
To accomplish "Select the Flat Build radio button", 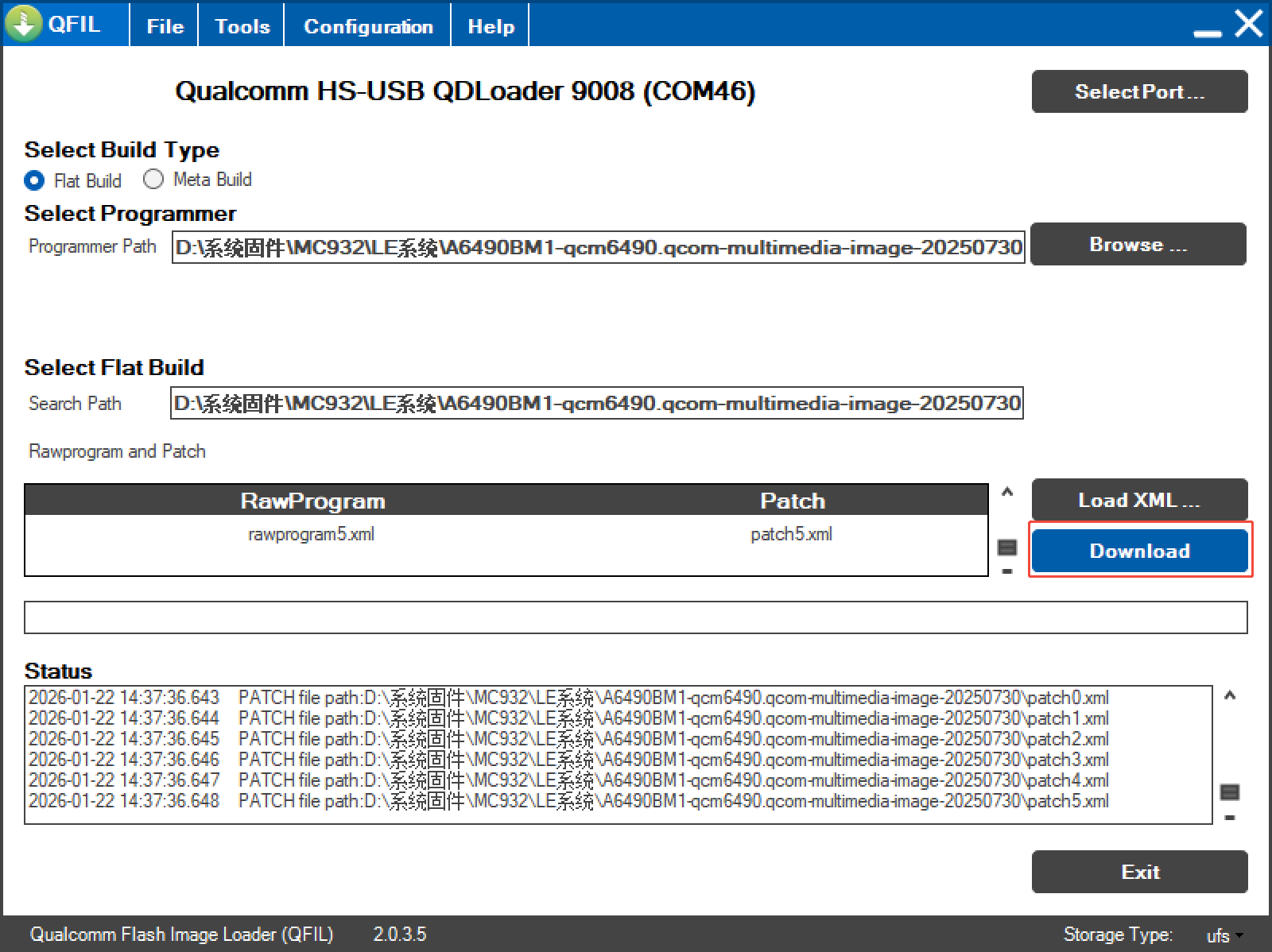I will coord(34,180).
